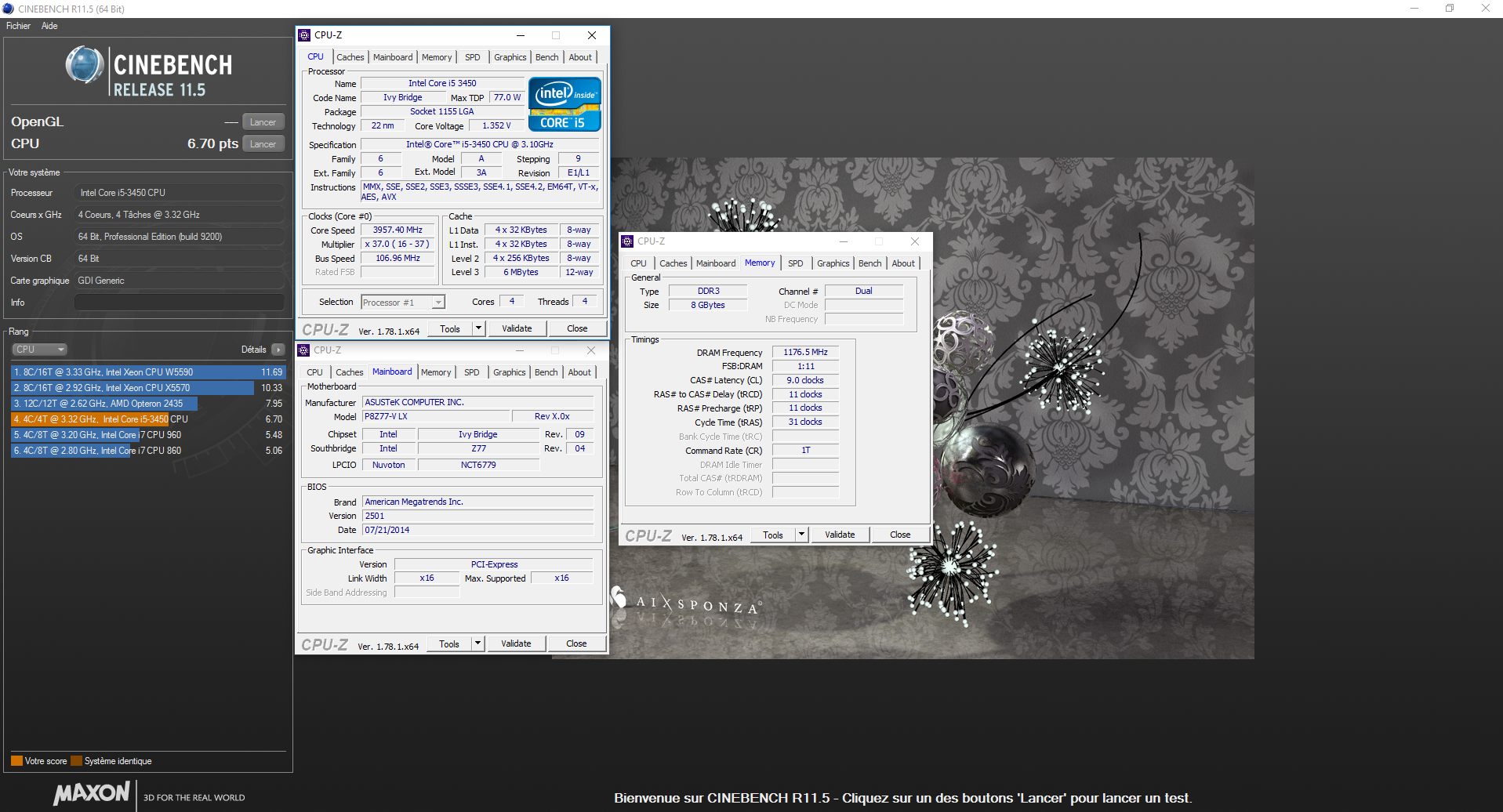The image size is (1503, 812).
Task: Click the Intel Core i5 logo badge
Action: pyautogui.click(x=565, y=103)
